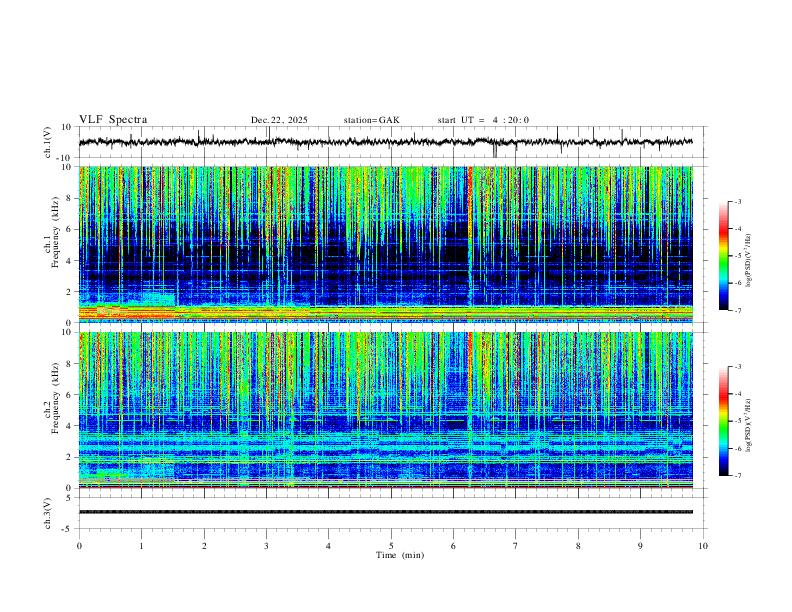Click the ch.1 spectrogram color scale bar

tap(723, 256)
